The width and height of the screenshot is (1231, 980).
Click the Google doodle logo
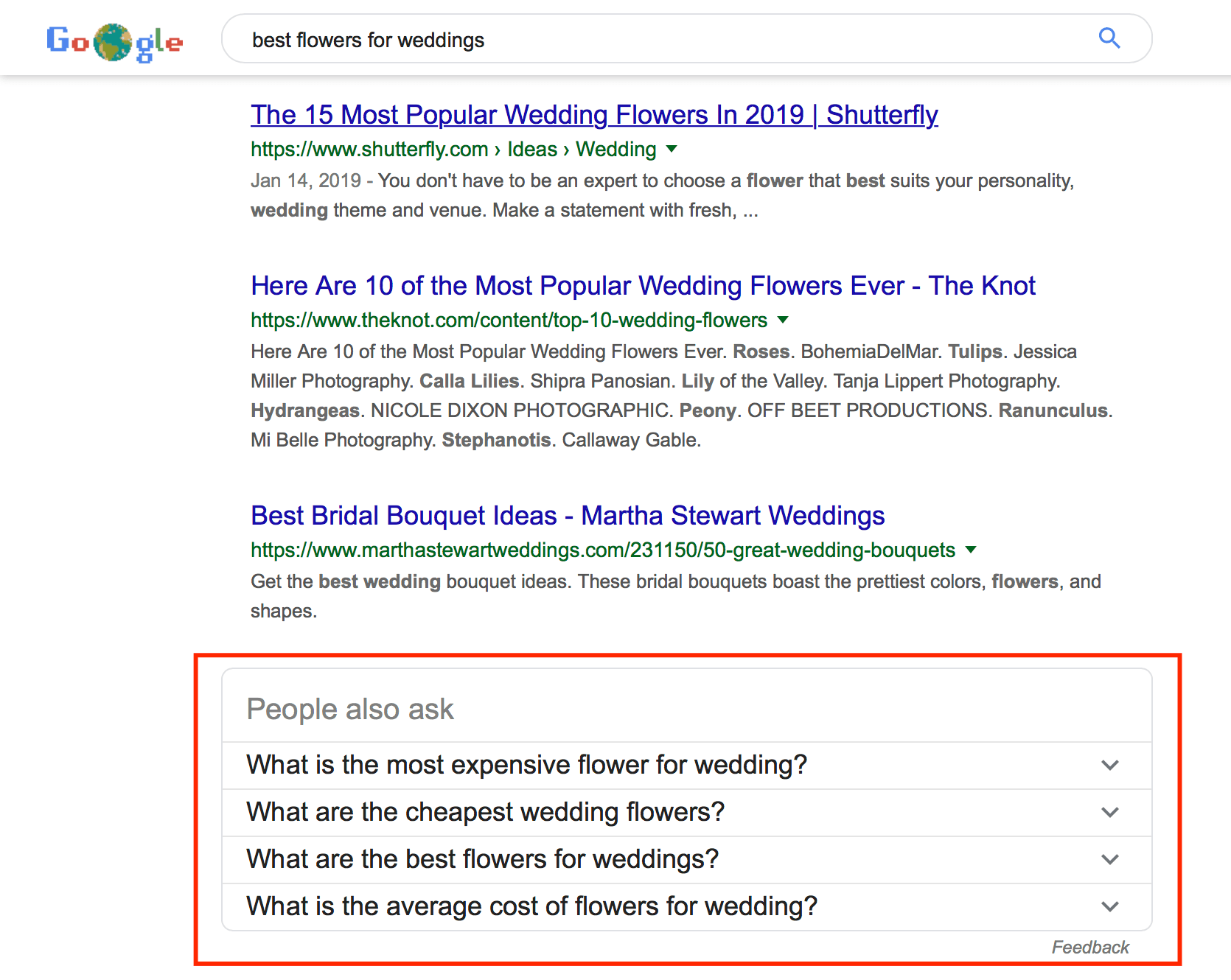coord(114,42)
